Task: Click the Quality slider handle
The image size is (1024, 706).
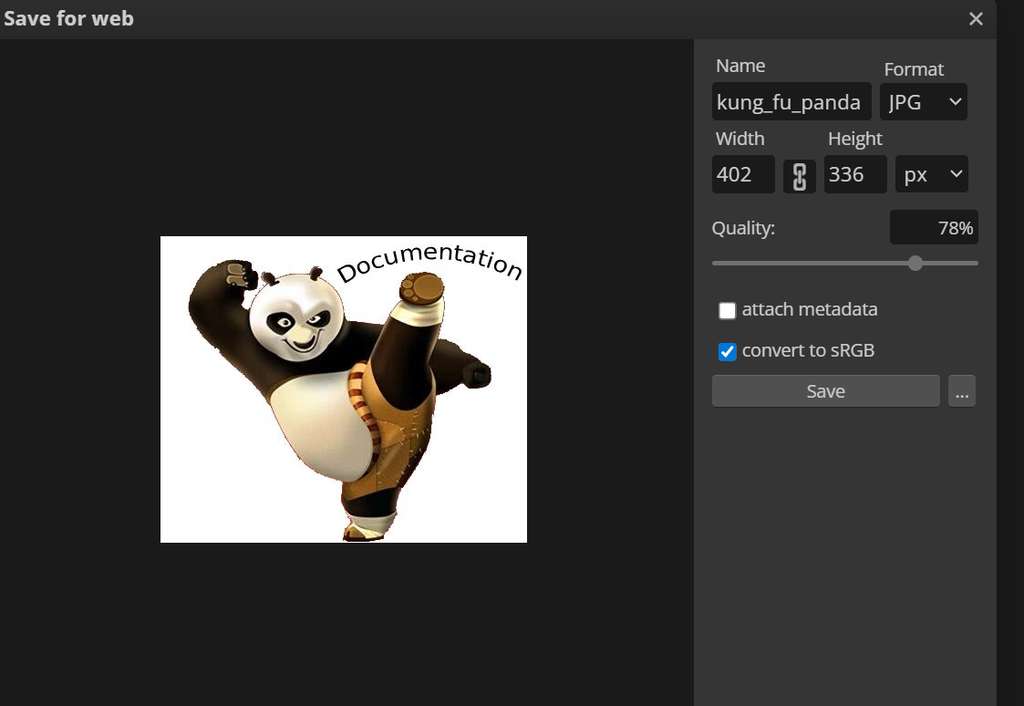Action: [x=916, y=263]
